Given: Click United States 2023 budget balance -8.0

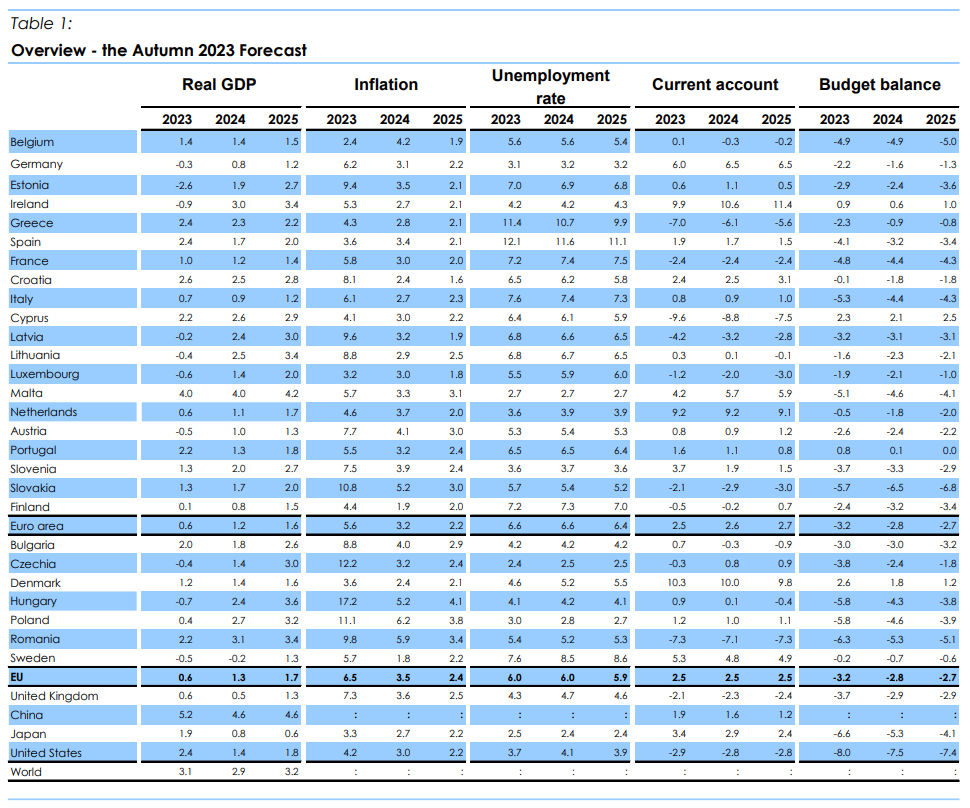Looking at the screenshot, I should click(x=841, y=753).
